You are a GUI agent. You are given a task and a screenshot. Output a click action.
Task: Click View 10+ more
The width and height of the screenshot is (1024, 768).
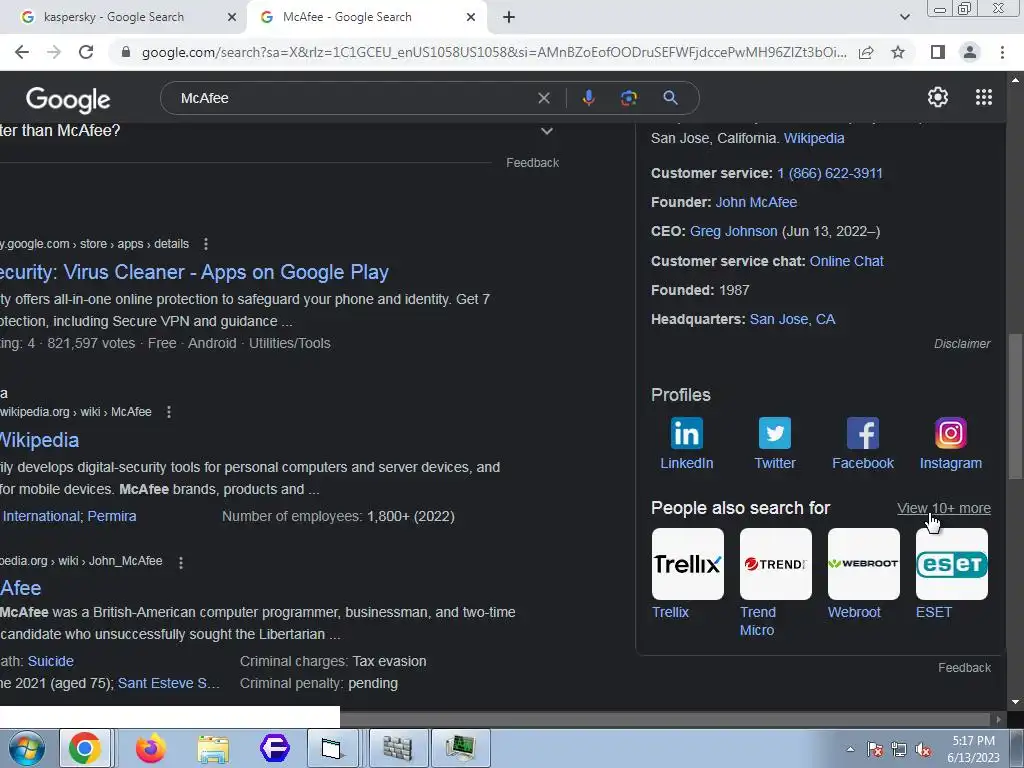click(944, 509)
